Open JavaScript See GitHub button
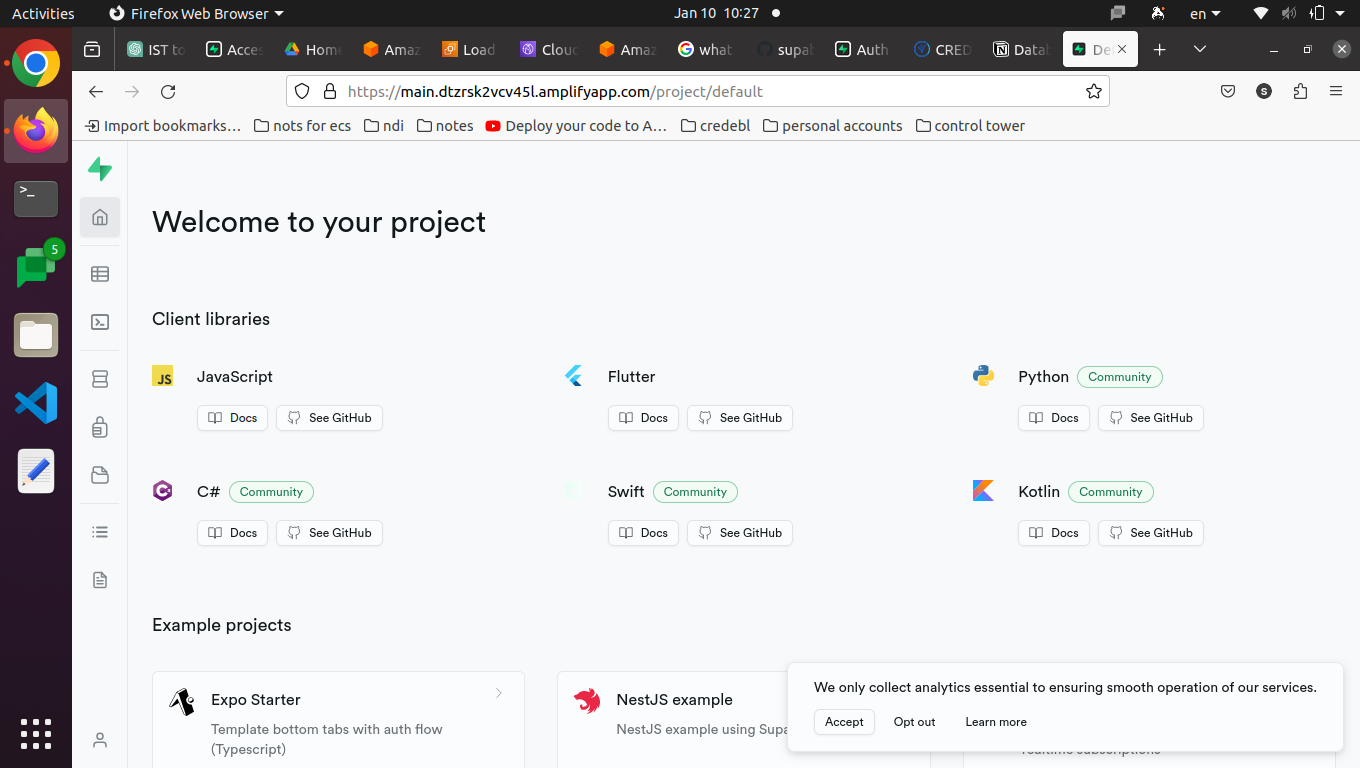The image size is (1360, 768). 329,418
